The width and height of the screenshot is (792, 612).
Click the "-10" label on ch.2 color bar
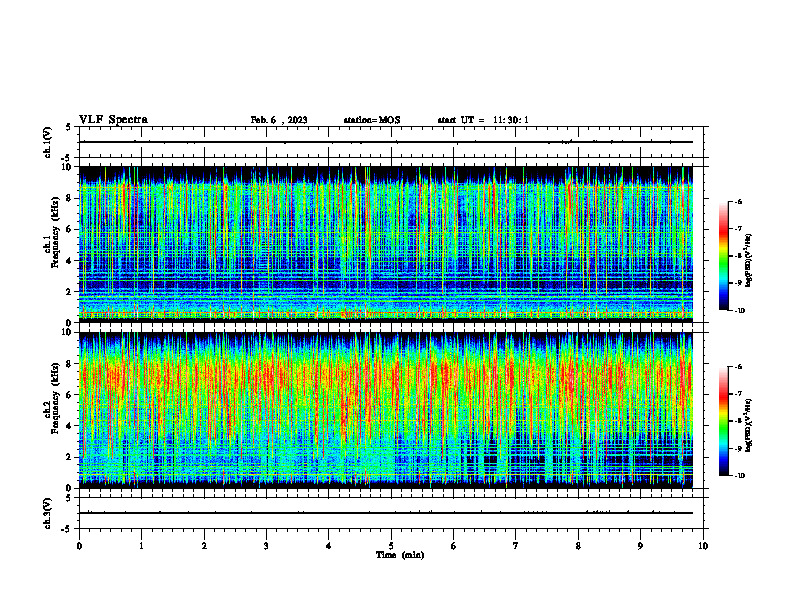coord(739,476)
